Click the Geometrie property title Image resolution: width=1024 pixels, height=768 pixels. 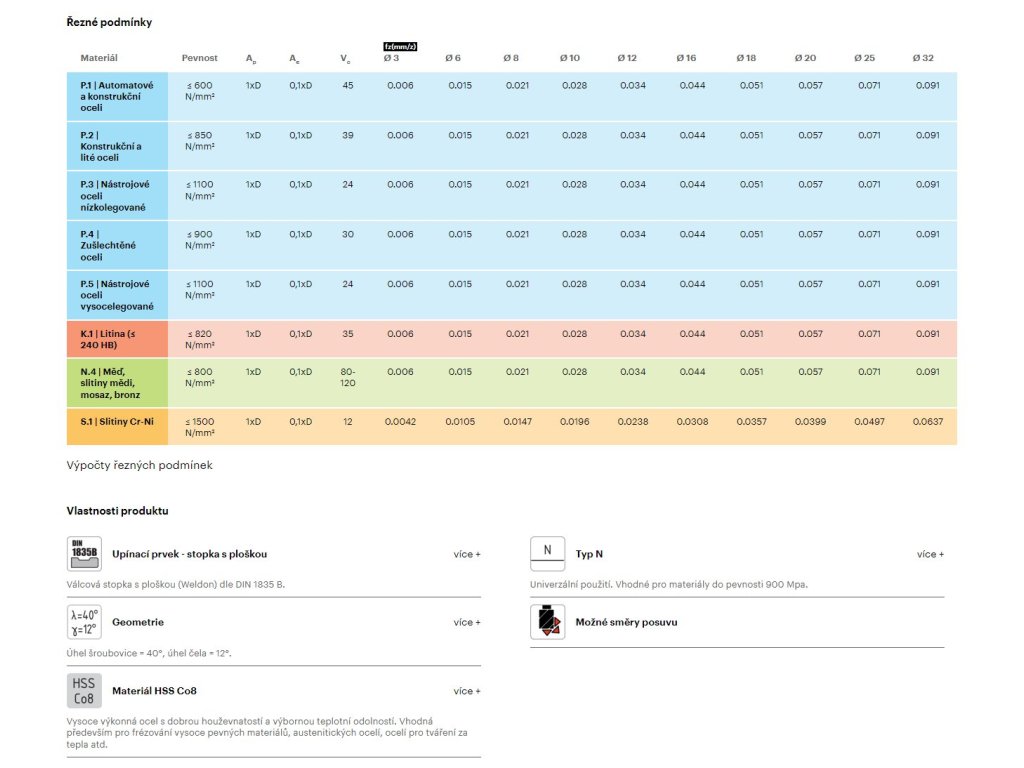138,622
